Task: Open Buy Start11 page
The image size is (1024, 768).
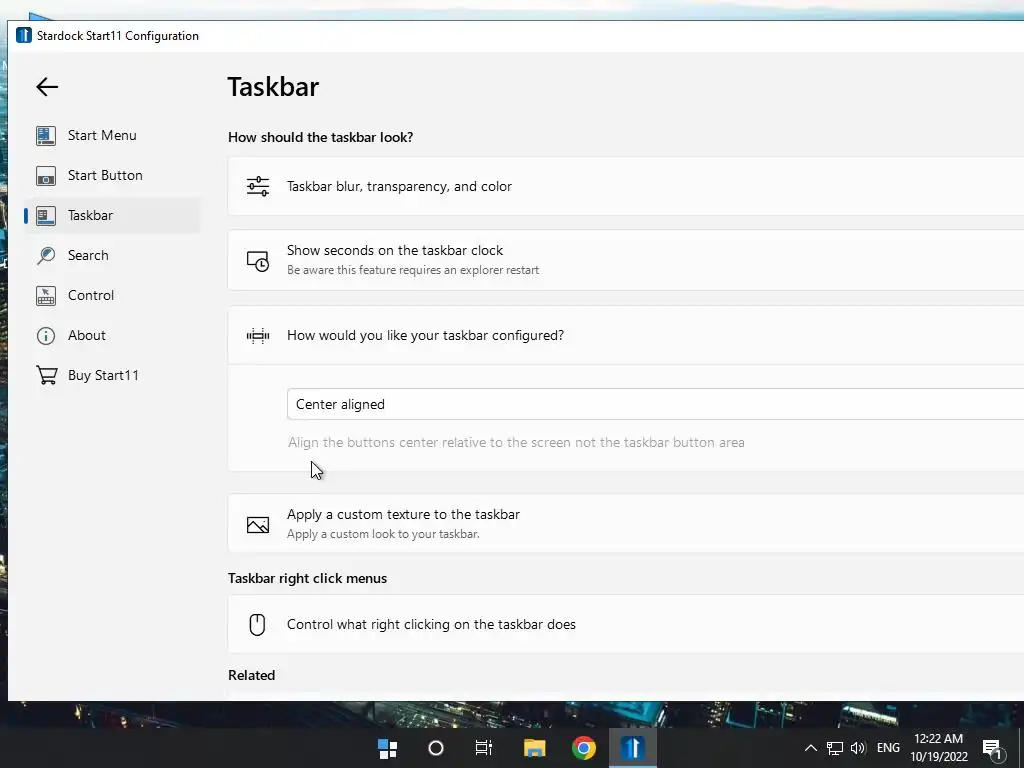Action: [112, 375]
